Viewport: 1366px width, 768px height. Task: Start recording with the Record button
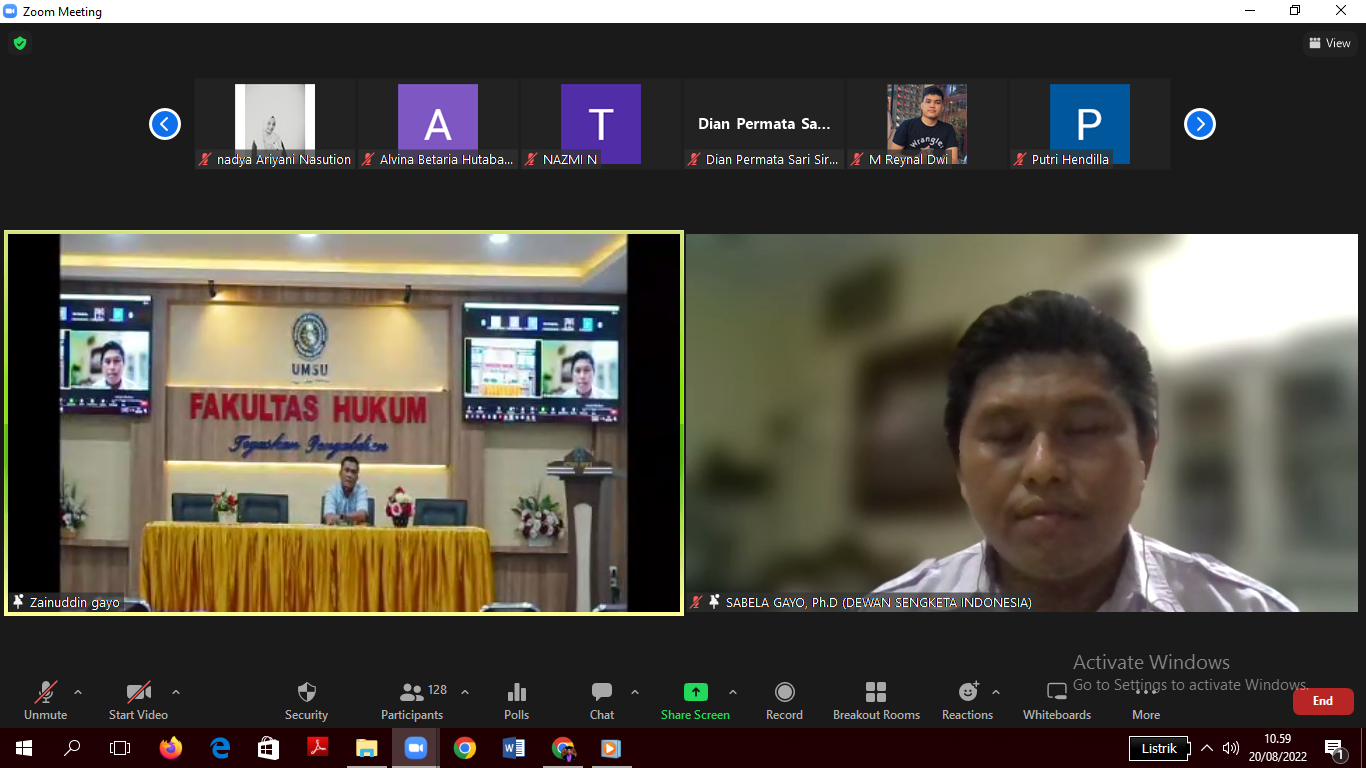(x=784, y=700)
